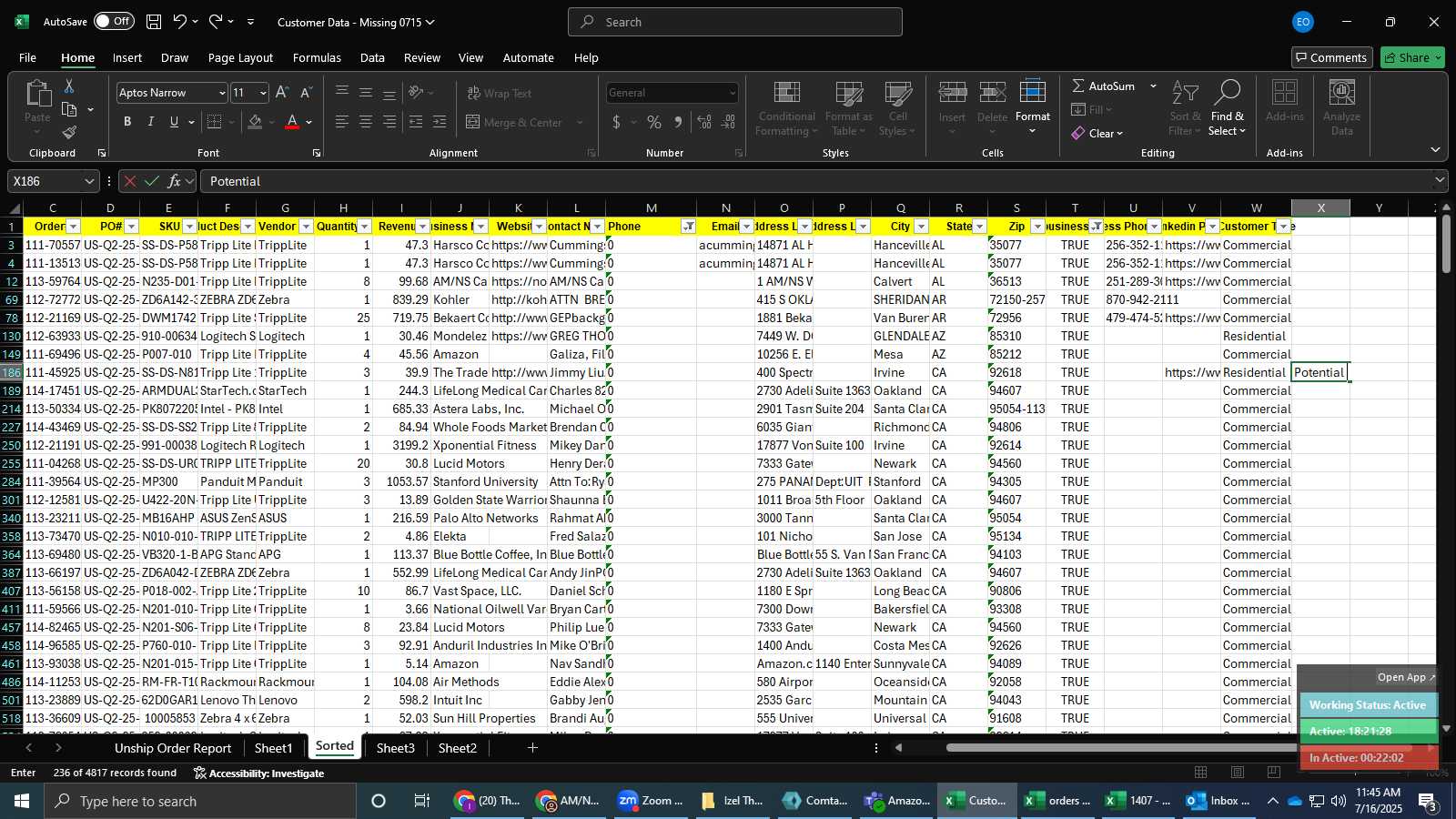Open the fill color picker
The height and width of the screenshot is (819, 1456).
(x=256, y=122)
